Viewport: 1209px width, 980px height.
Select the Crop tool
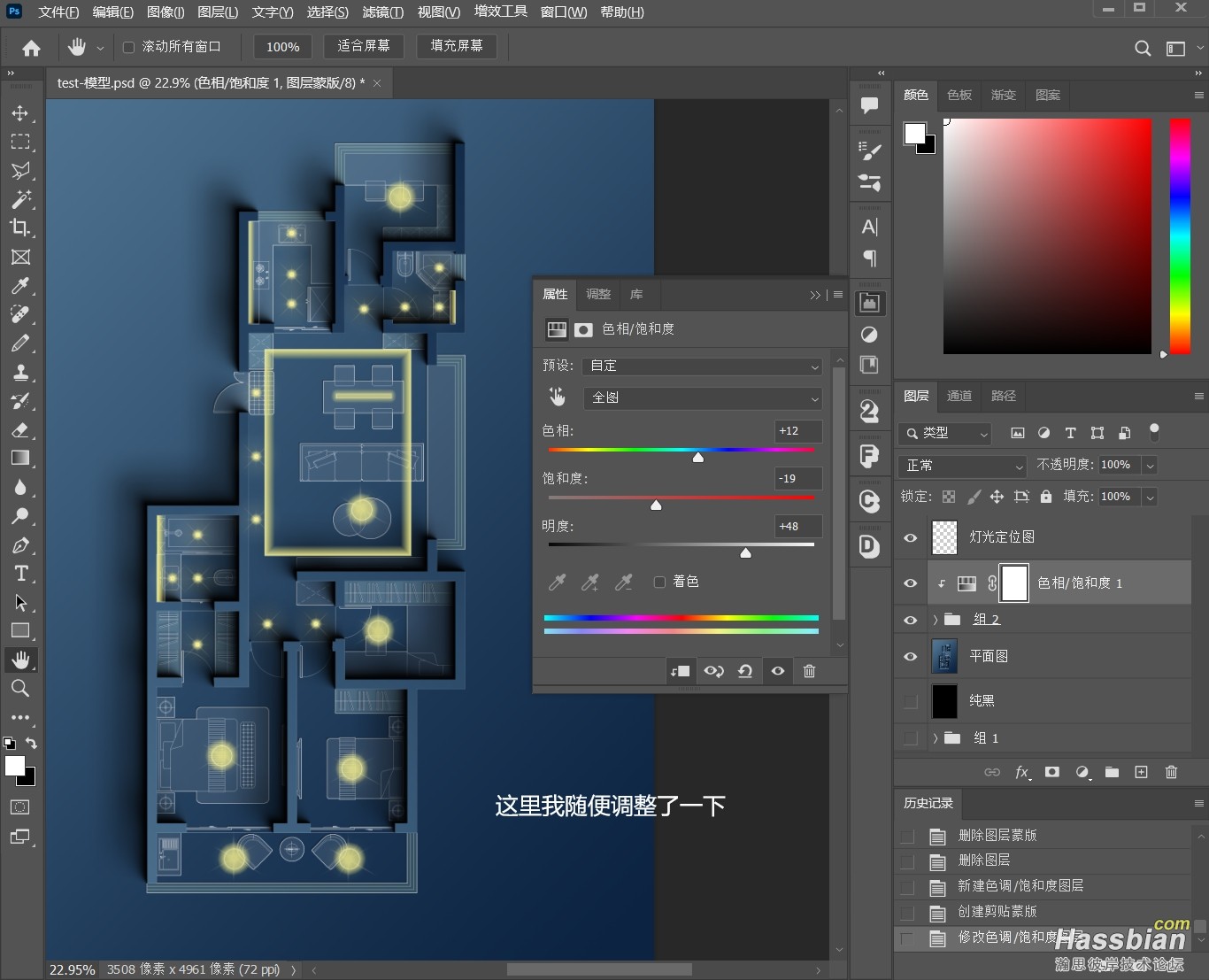coord(20,228)
